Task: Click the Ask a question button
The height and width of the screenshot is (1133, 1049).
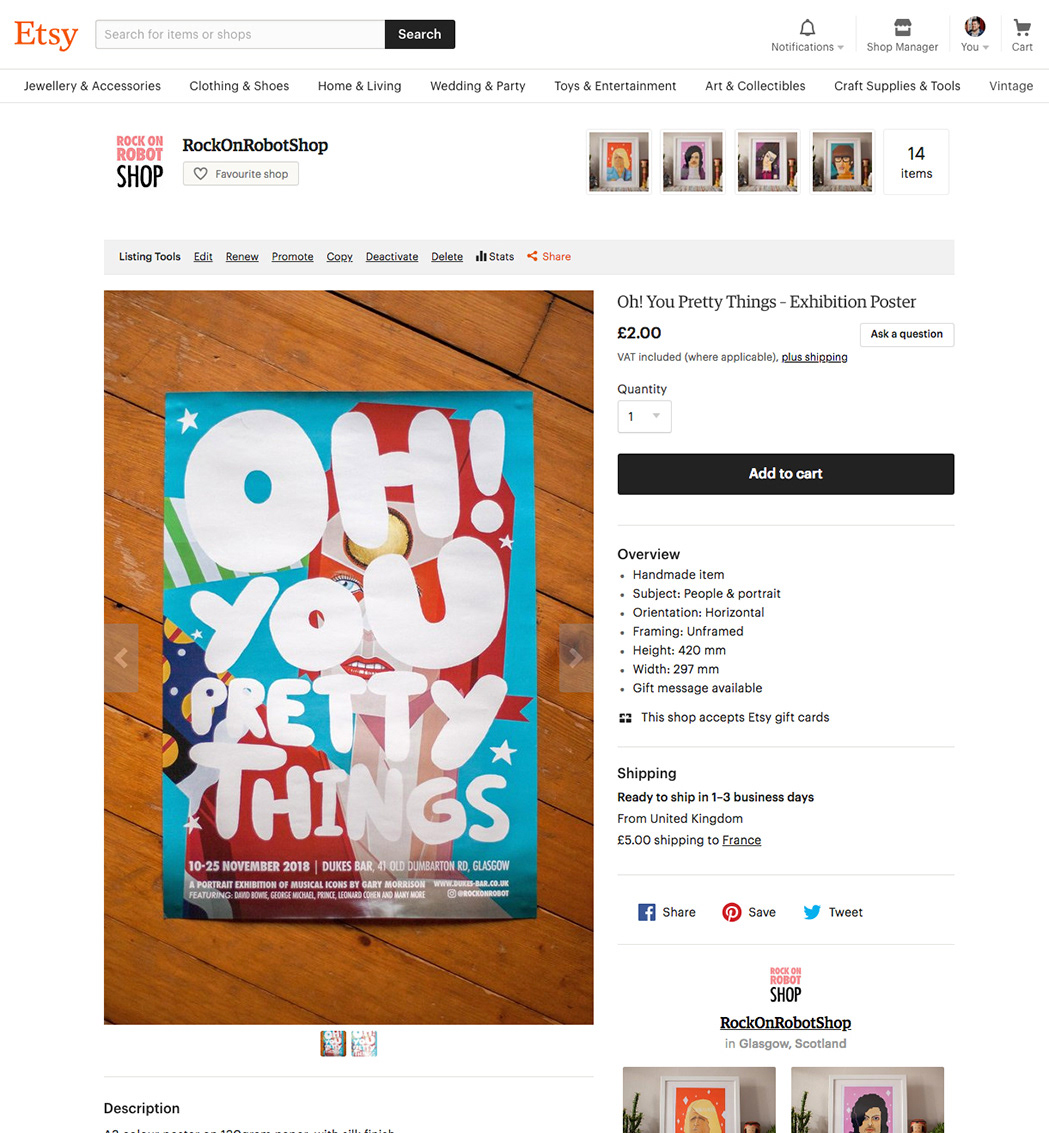Action: point(907,335)
